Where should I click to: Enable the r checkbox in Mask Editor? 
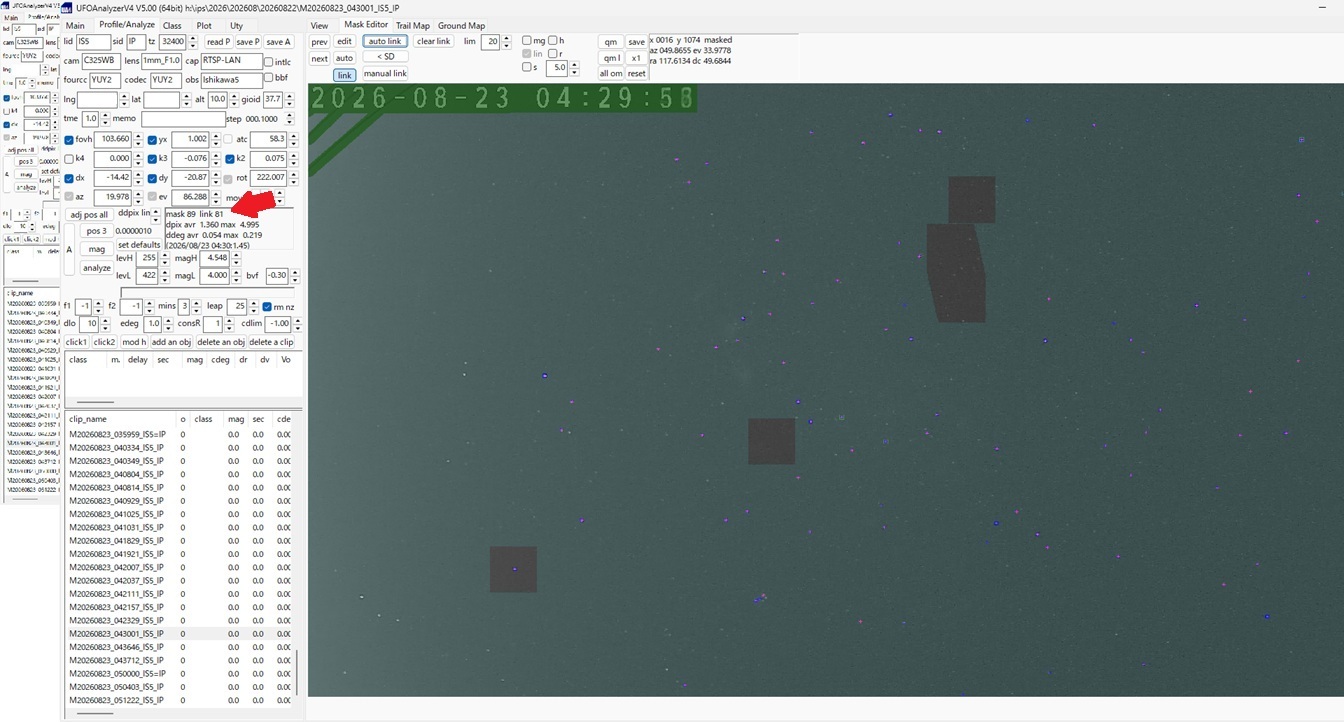coord(552,54)
